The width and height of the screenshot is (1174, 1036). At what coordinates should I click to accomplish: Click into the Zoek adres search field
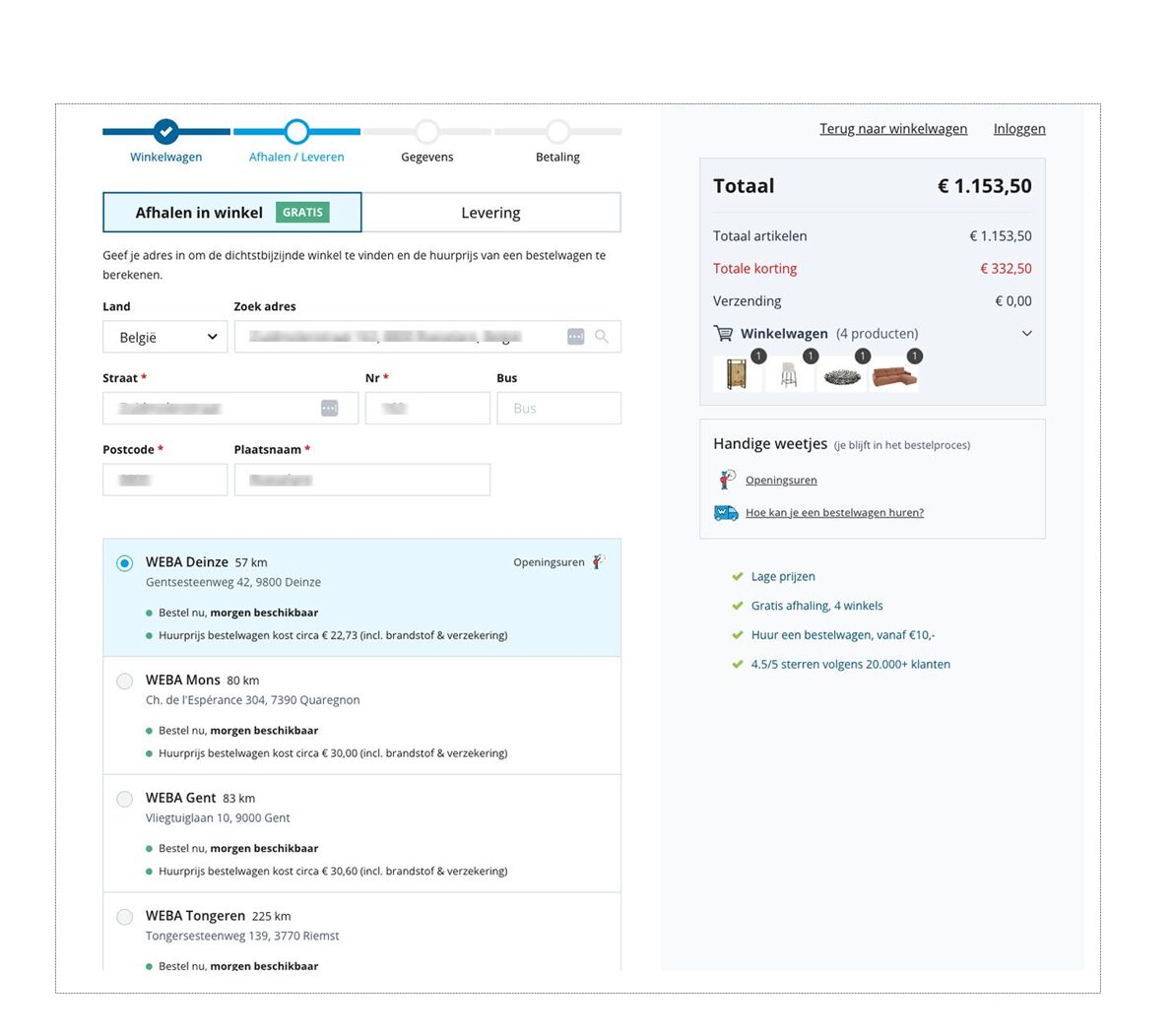tap(427, 337)
